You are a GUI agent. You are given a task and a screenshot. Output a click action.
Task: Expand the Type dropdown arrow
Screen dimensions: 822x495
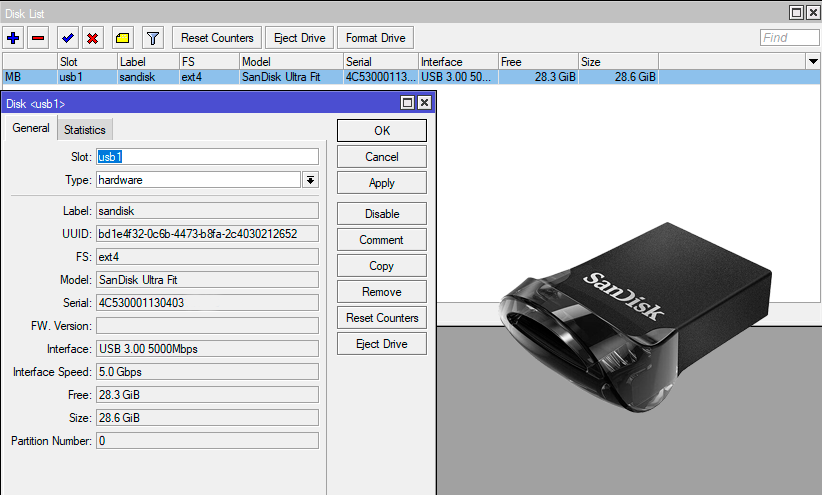310,180
